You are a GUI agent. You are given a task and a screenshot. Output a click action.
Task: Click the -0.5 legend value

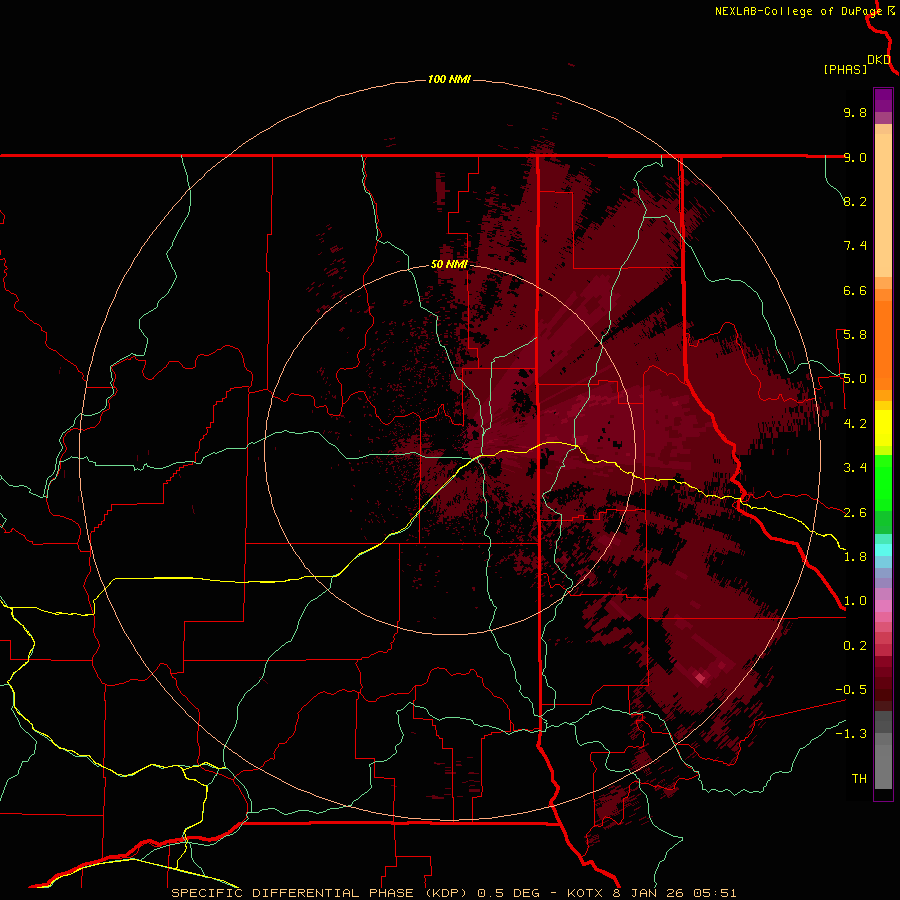pos(851,690)
